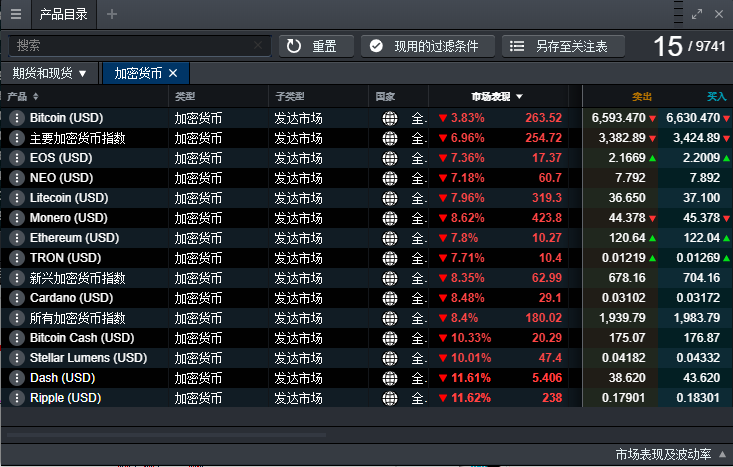Clear the search box with X icon
The width and height of the screenshot is (733, 467).
pos(258,45)
